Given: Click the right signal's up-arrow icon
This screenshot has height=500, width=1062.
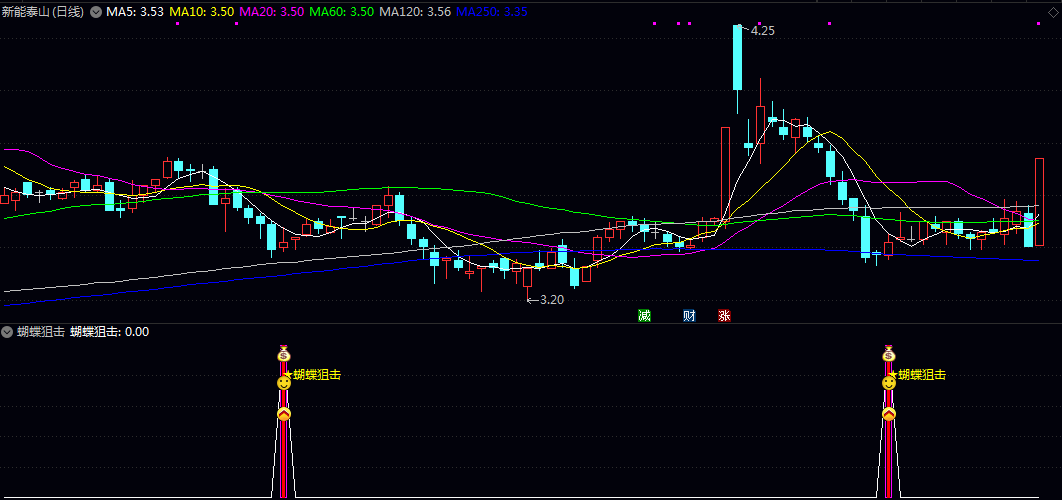Looking at the screenshot, I should 889,414.
